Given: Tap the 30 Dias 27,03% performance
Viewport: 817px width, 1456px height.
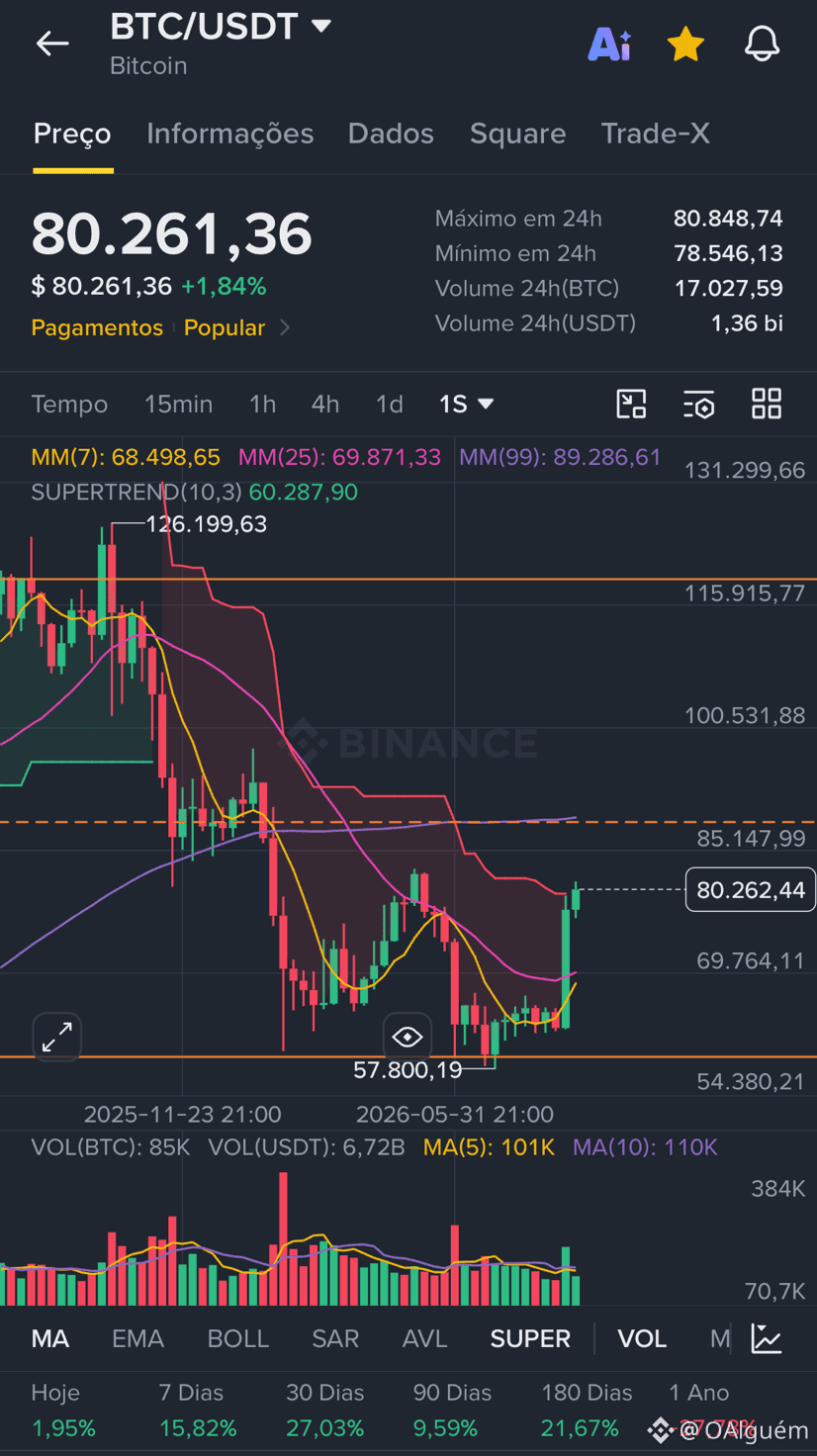Looking at the screenshot, I should click(x=325, y=1410).
